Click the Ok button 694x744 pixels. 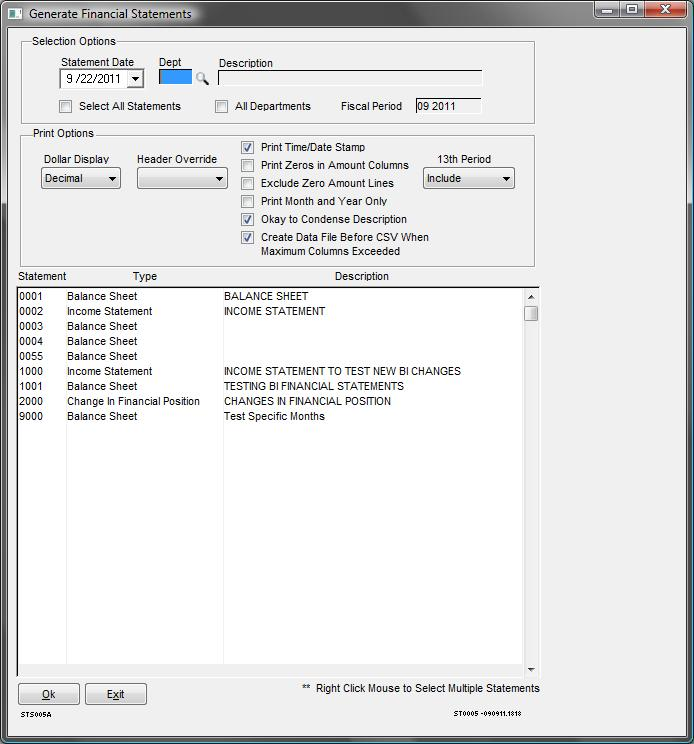(49, 694)
